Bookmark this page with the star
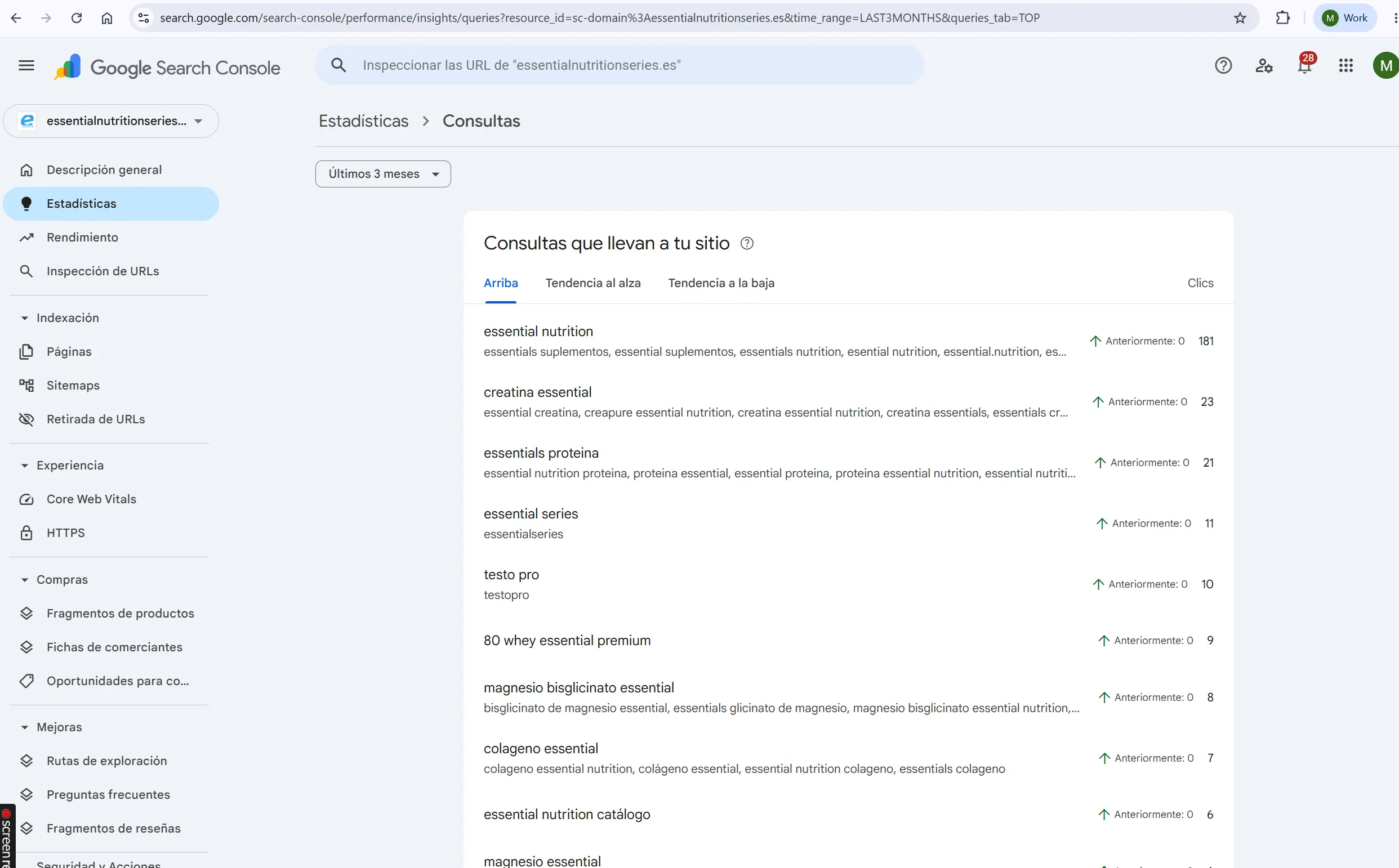Screen dimensions: 1399x868 point(1240,18)
